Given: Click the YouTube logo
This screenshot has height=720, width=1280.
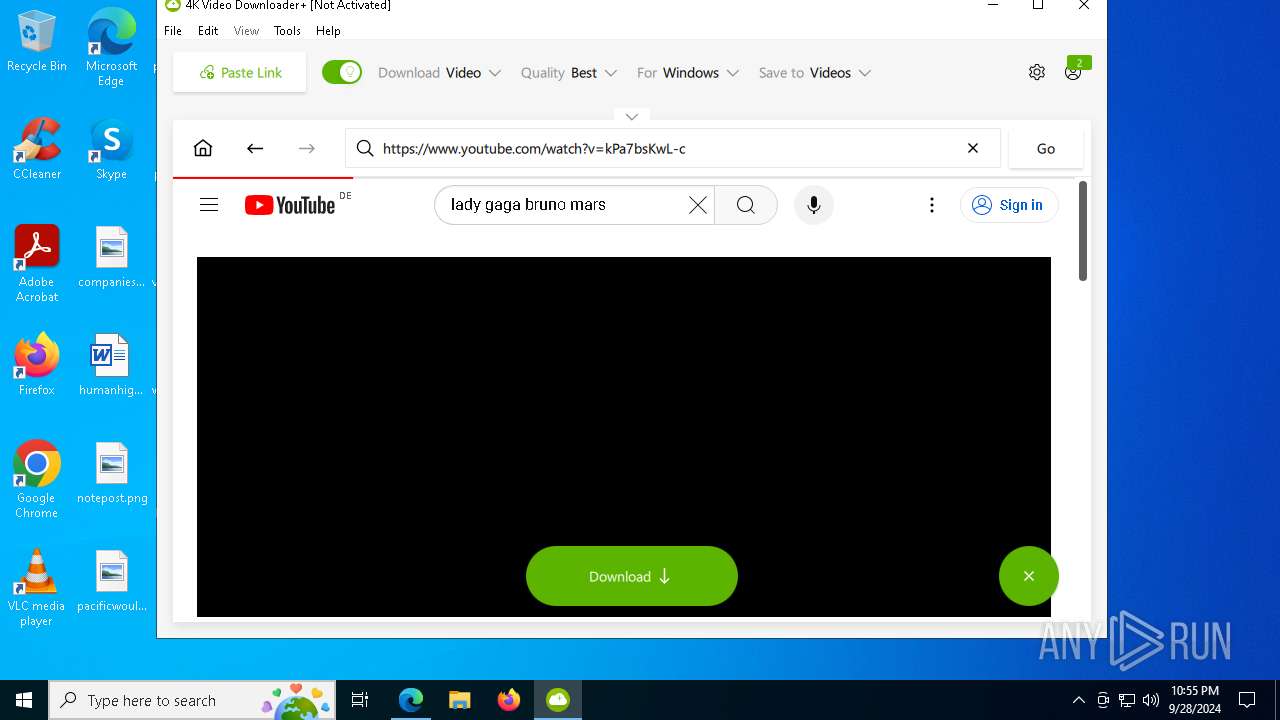Looking at the screenshot, I should (x=290, y=205).
